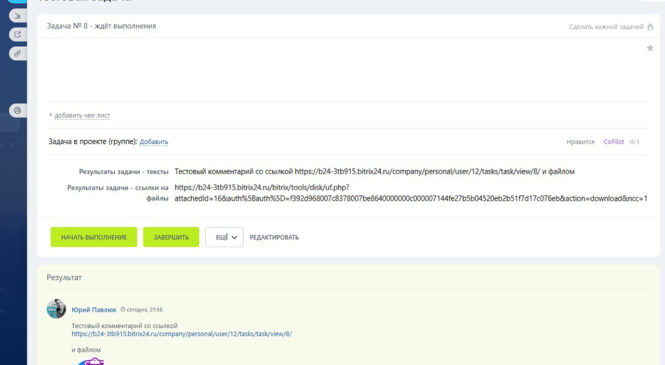Click the round help icon in sidebar
This screenshot has width=665, height=365.
pos(17,110)
